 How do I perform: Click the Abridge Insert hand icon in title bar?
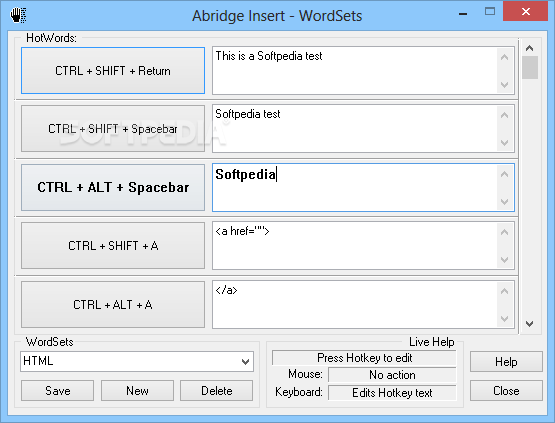(x=18, y=16)
